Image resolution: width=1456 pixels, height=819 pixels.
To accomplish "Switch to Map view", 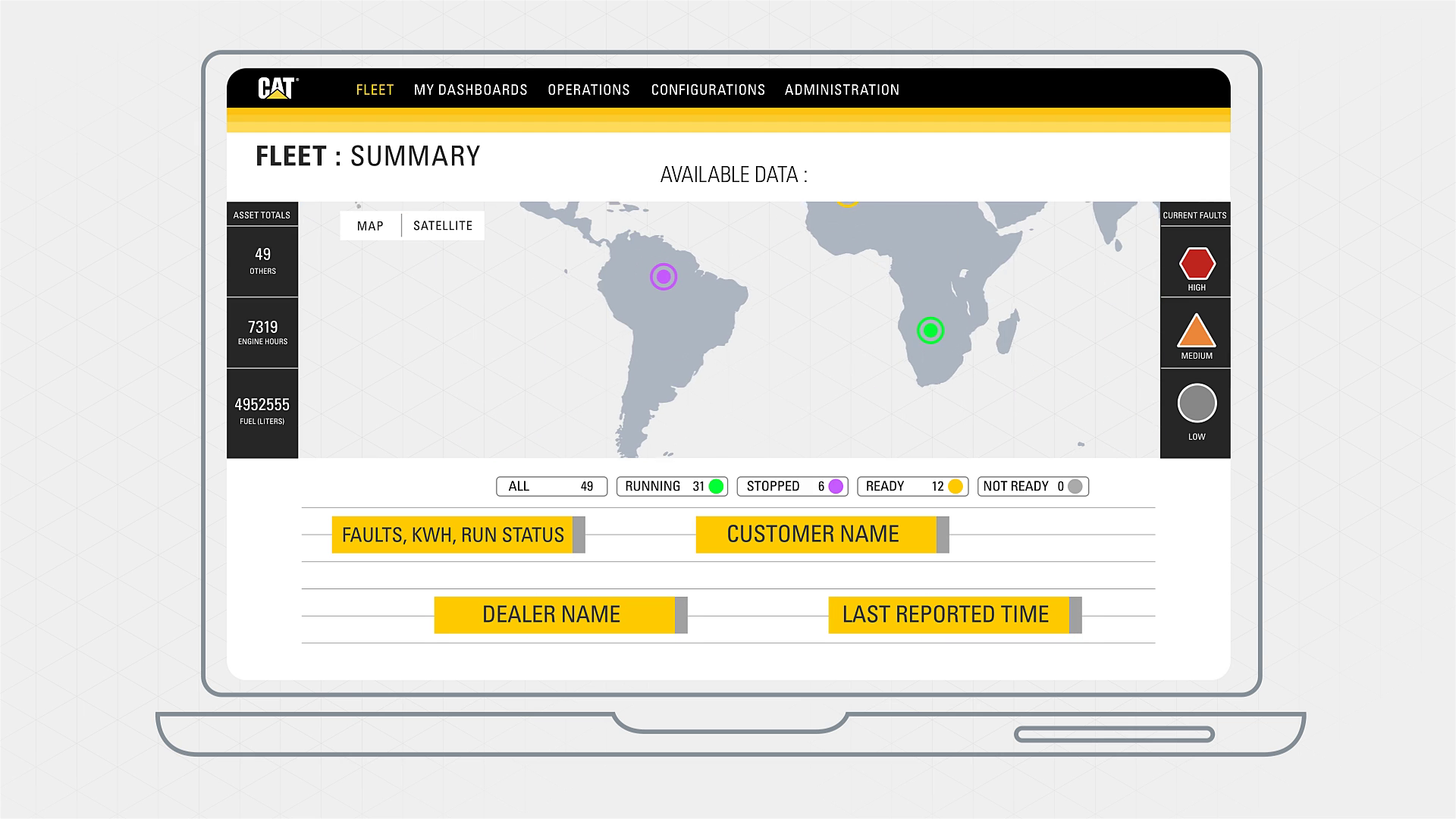I will [x=370, y=226].
